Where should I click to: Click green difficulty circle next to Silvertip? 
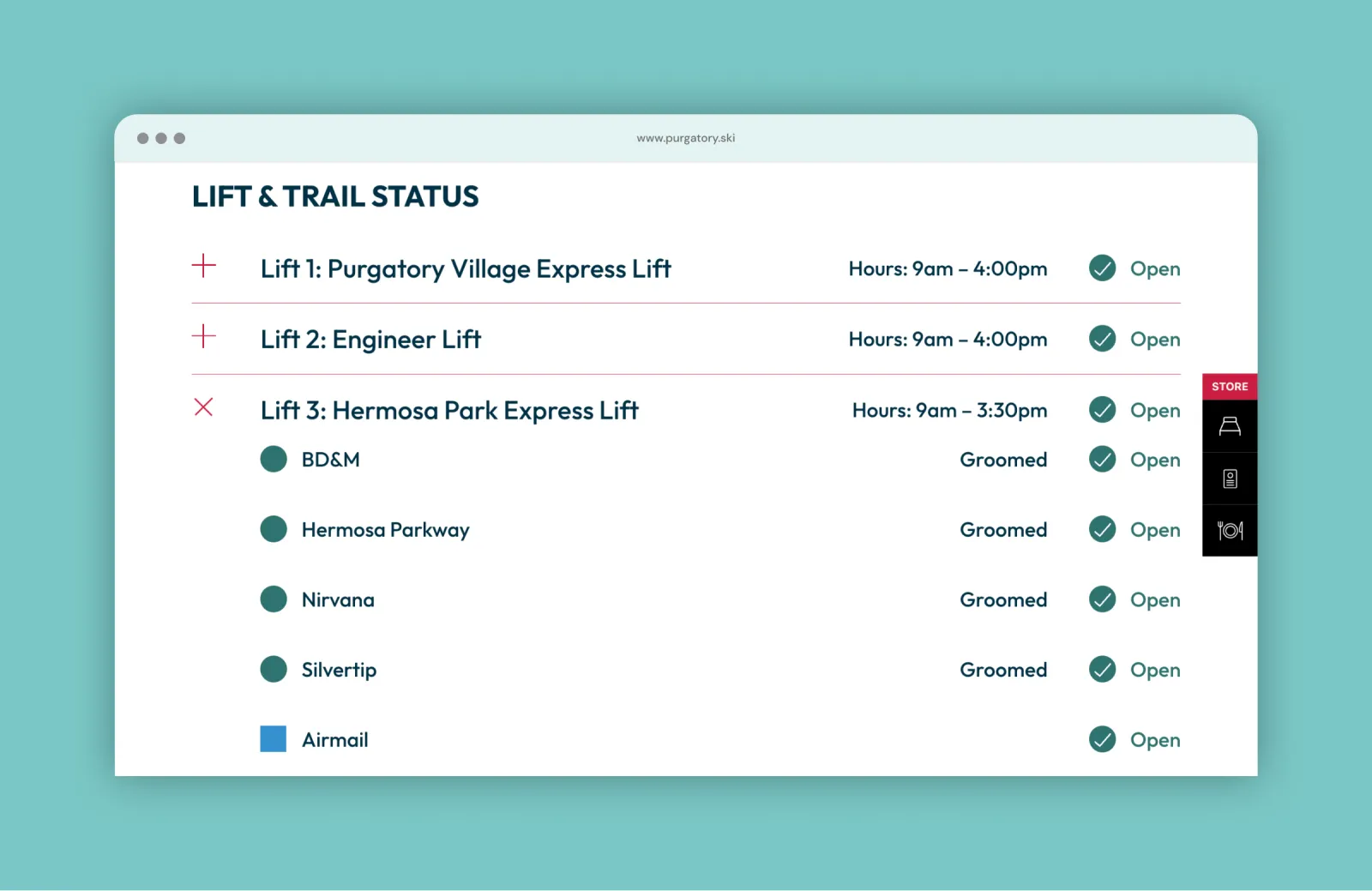click(274, 669)
